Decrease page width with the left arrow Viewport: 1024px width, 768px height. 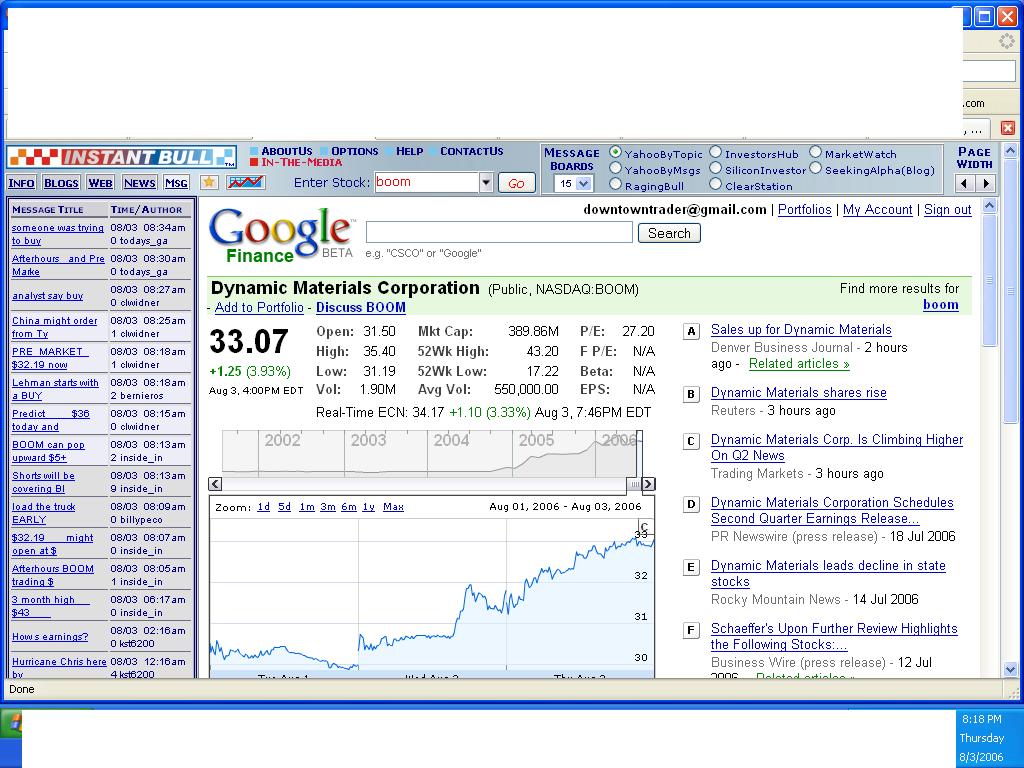tap(964, 184)
